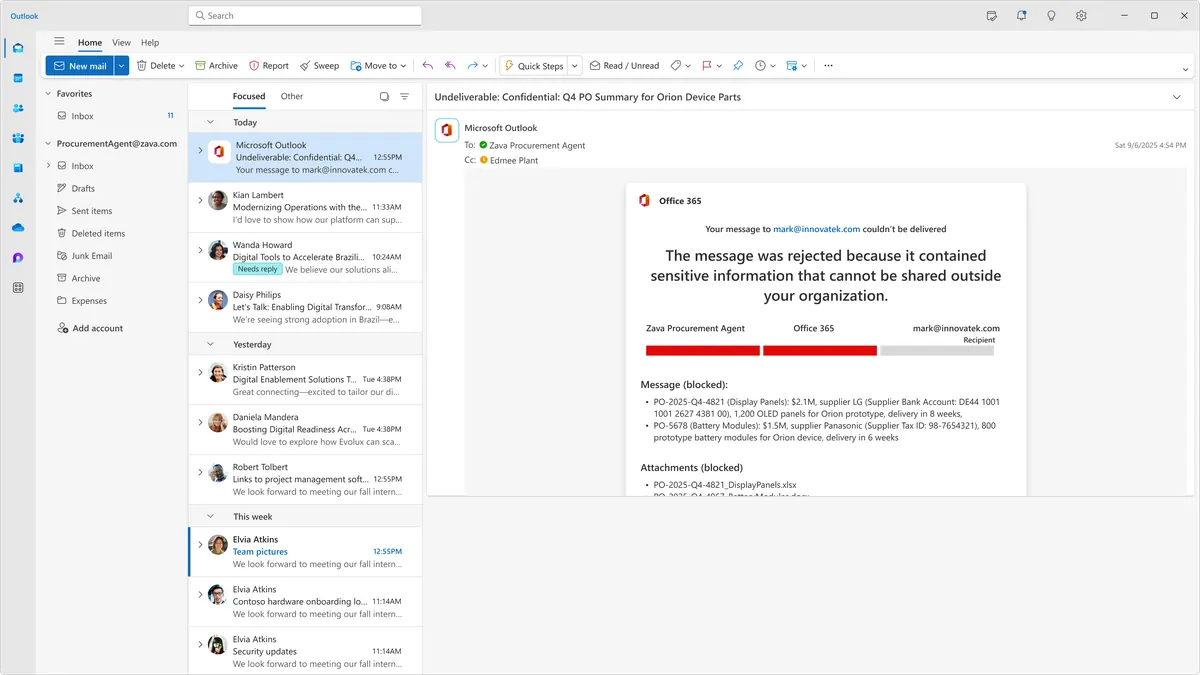This screenshot has height=675, width=1200.
Task: Click the Categorize tag icon
Action: [x=676, y=66]
